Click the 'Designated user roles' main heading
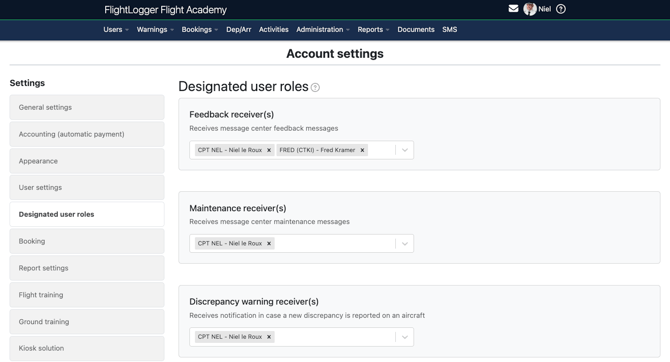This screenshot has height=362, width=670. pyautogui.click(x=243, y=87)
